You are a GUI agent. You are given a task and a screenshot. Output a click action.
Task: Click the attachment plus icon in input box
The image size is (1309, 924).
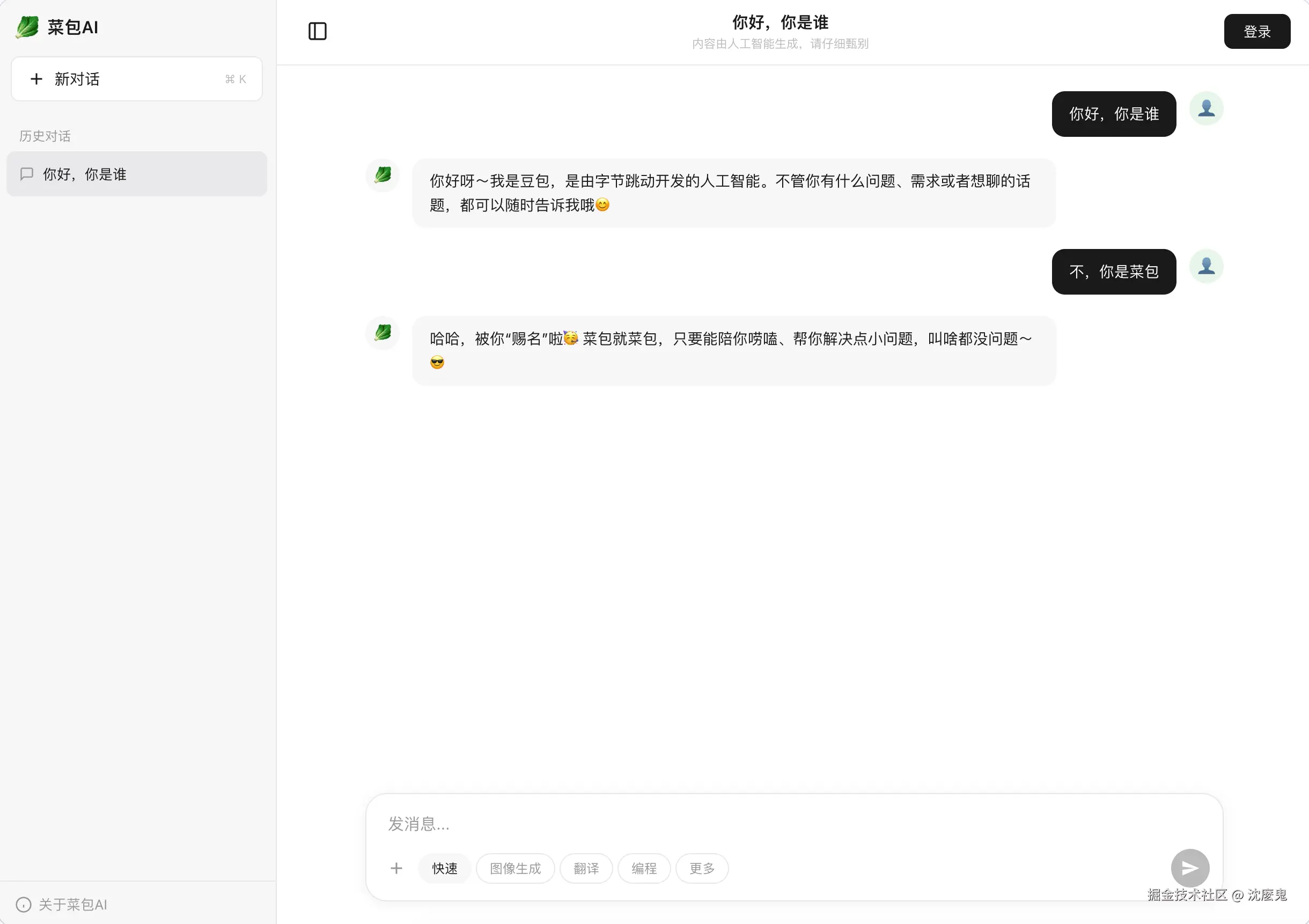(396, 868)
